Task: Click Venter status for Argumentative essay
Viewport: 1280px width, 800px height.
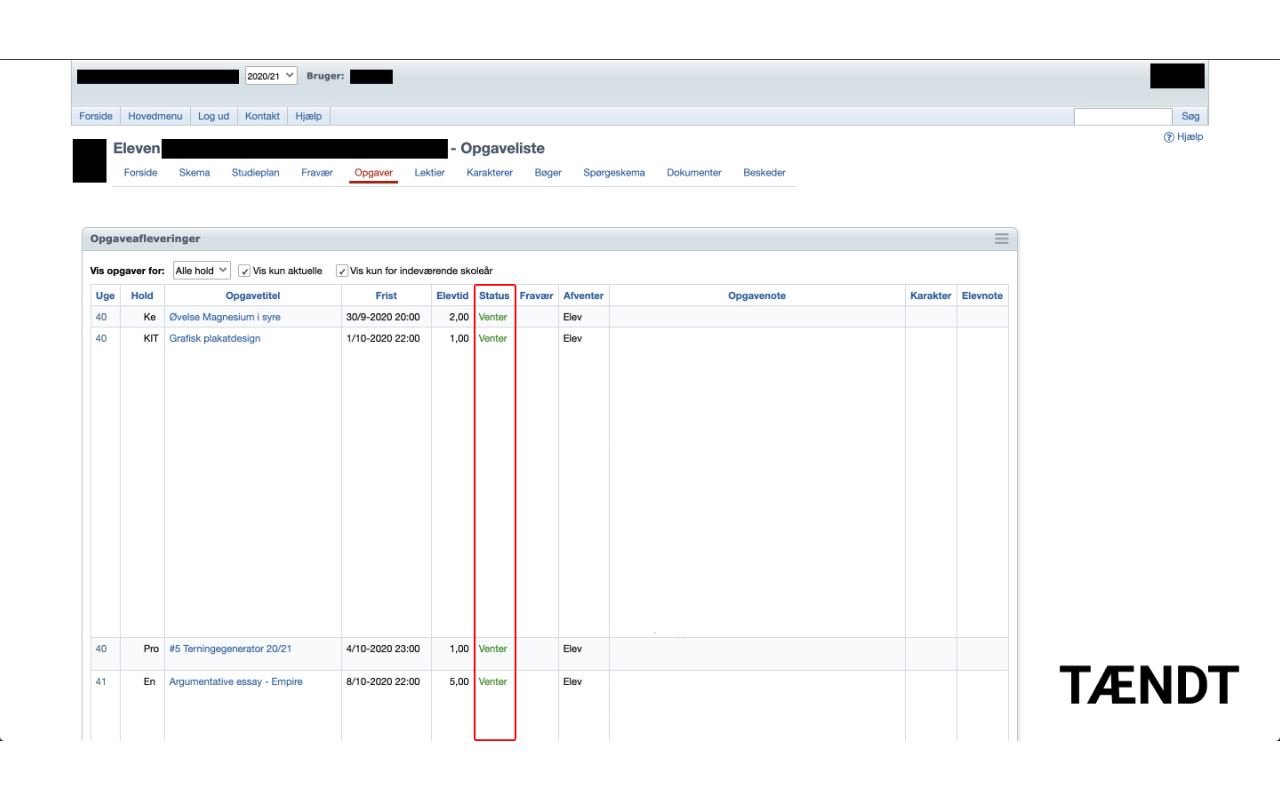Action: [x=493, y=682]
